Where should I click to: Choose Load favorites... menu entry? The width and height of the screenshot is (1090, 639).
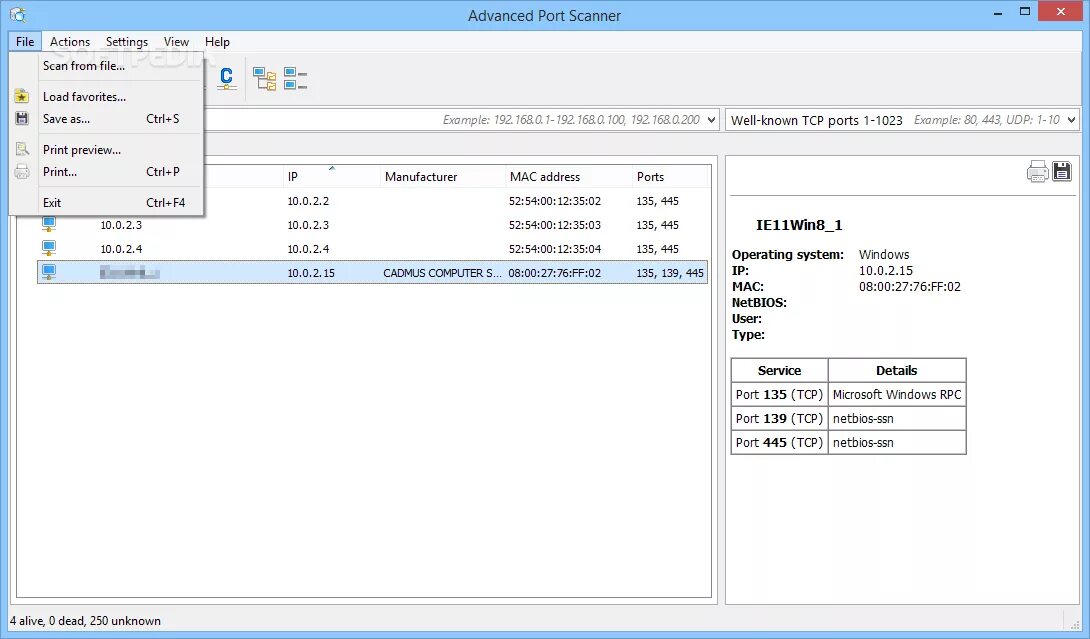106,97
